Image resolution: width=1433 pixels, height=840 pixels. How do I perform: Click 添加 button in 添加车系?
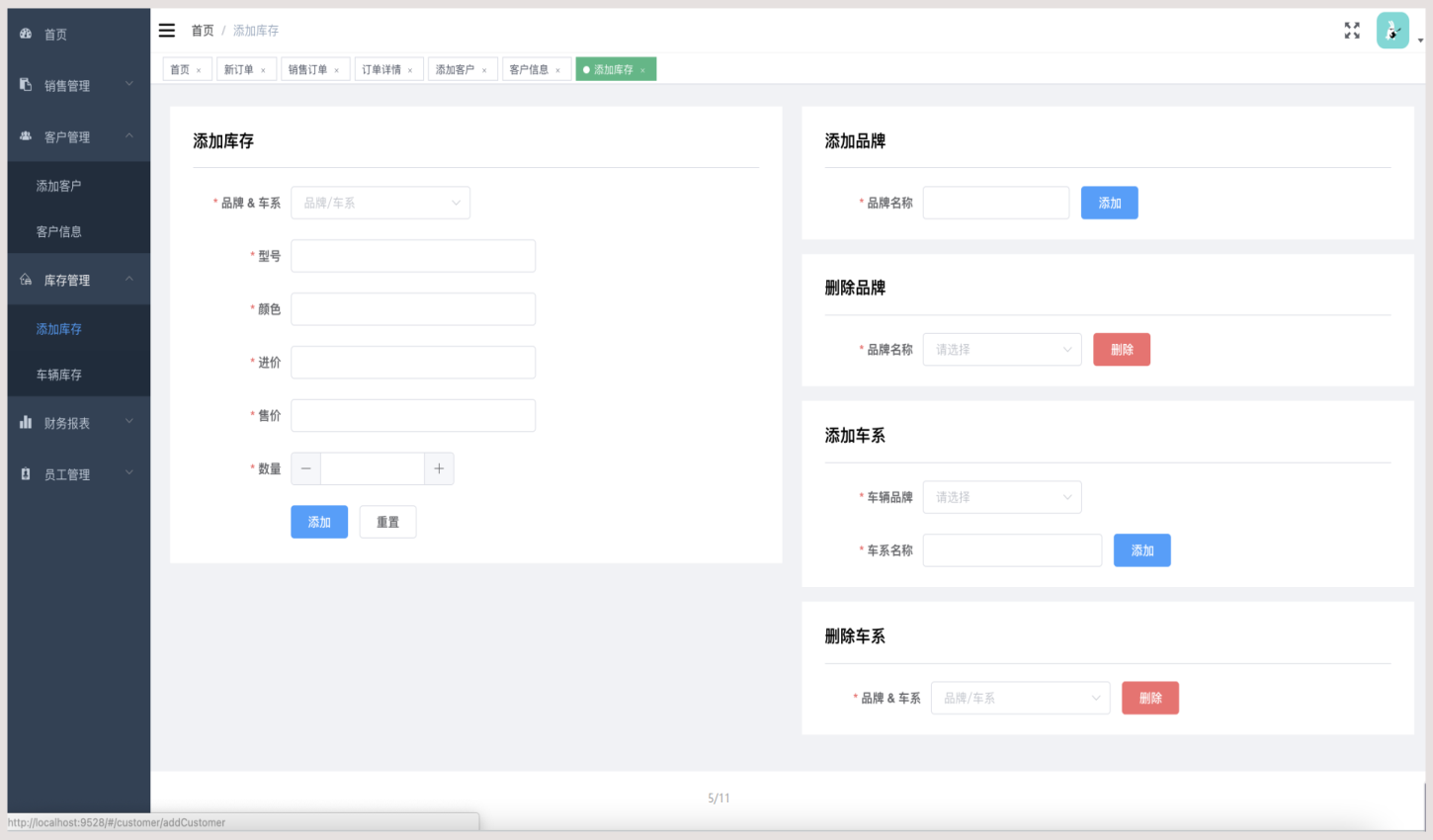[1142, 550]
